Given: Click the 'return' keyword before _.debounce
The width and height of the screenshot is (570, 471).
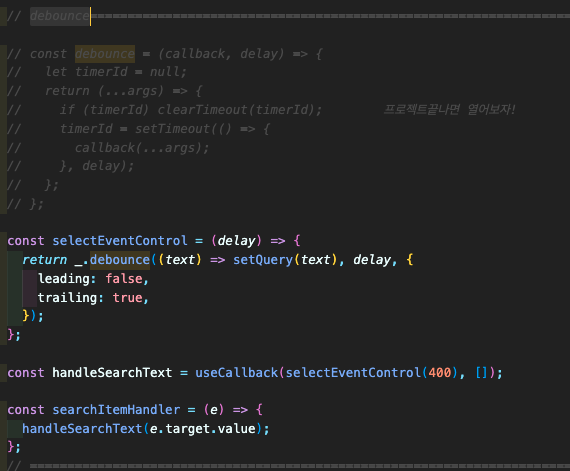Looking at the screenshot, I should (45, 259).
